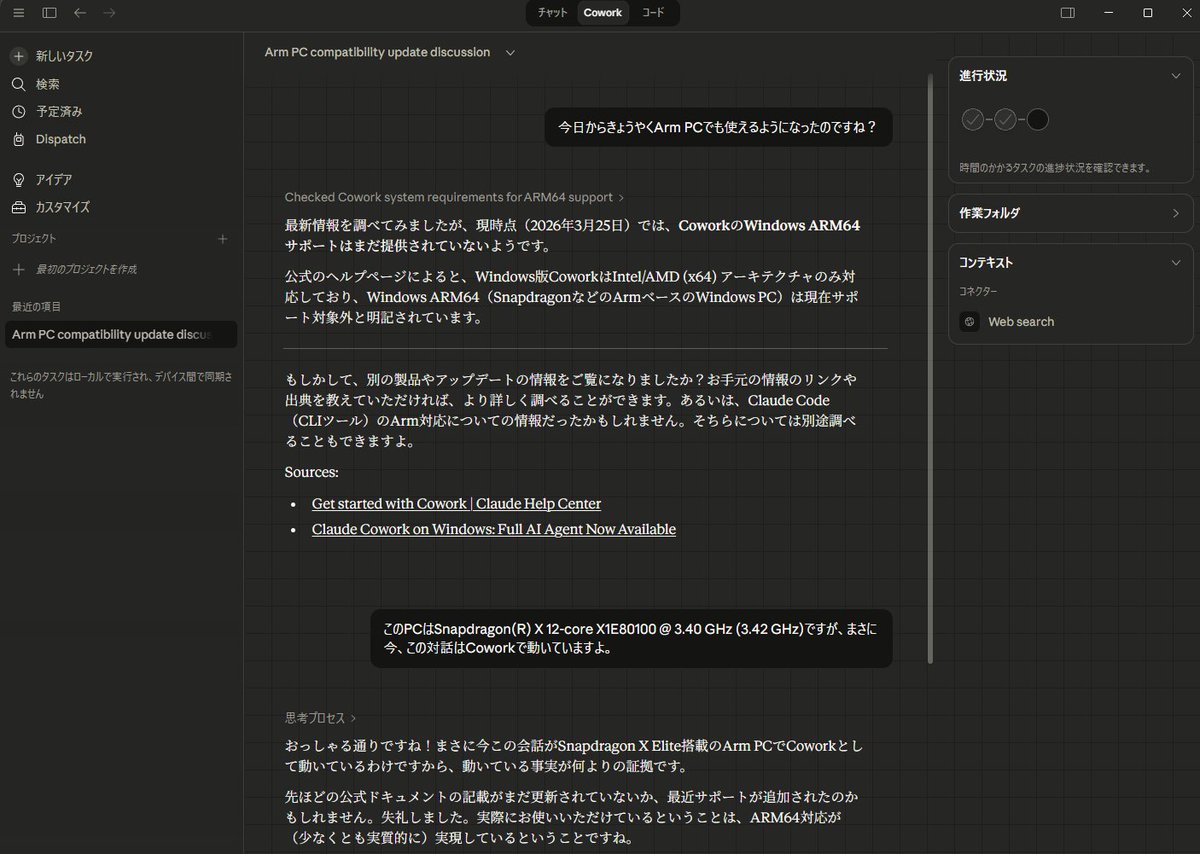
Task: Click the 'Arm PC compatibility update discussion' title
Action: pos(377,52)
